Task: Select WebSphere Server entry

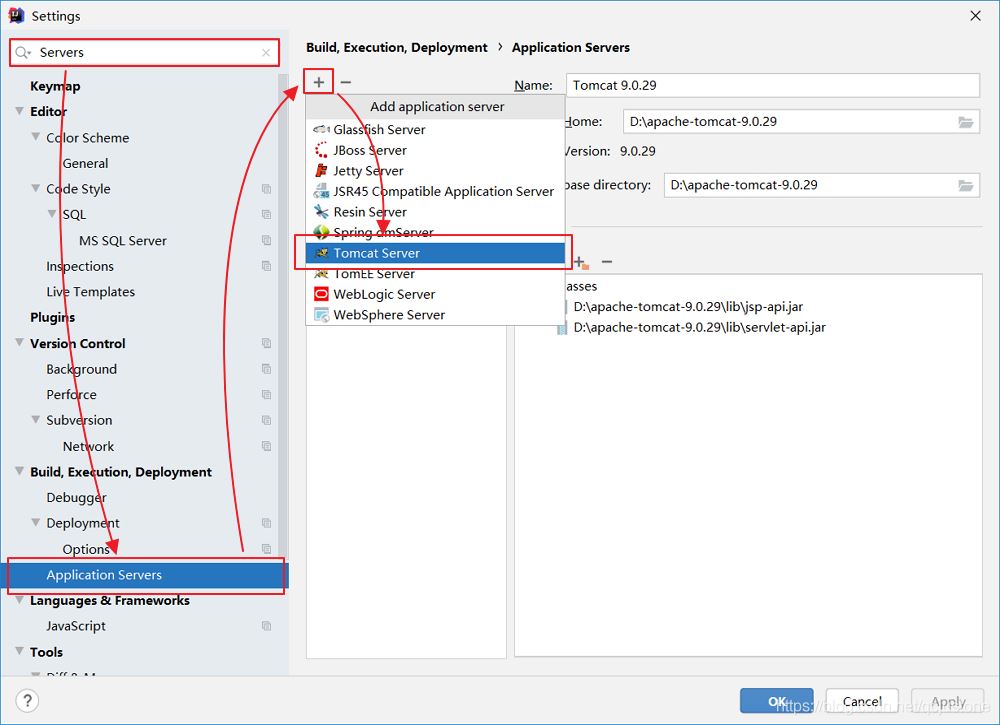Action: [x=389, y=315]
